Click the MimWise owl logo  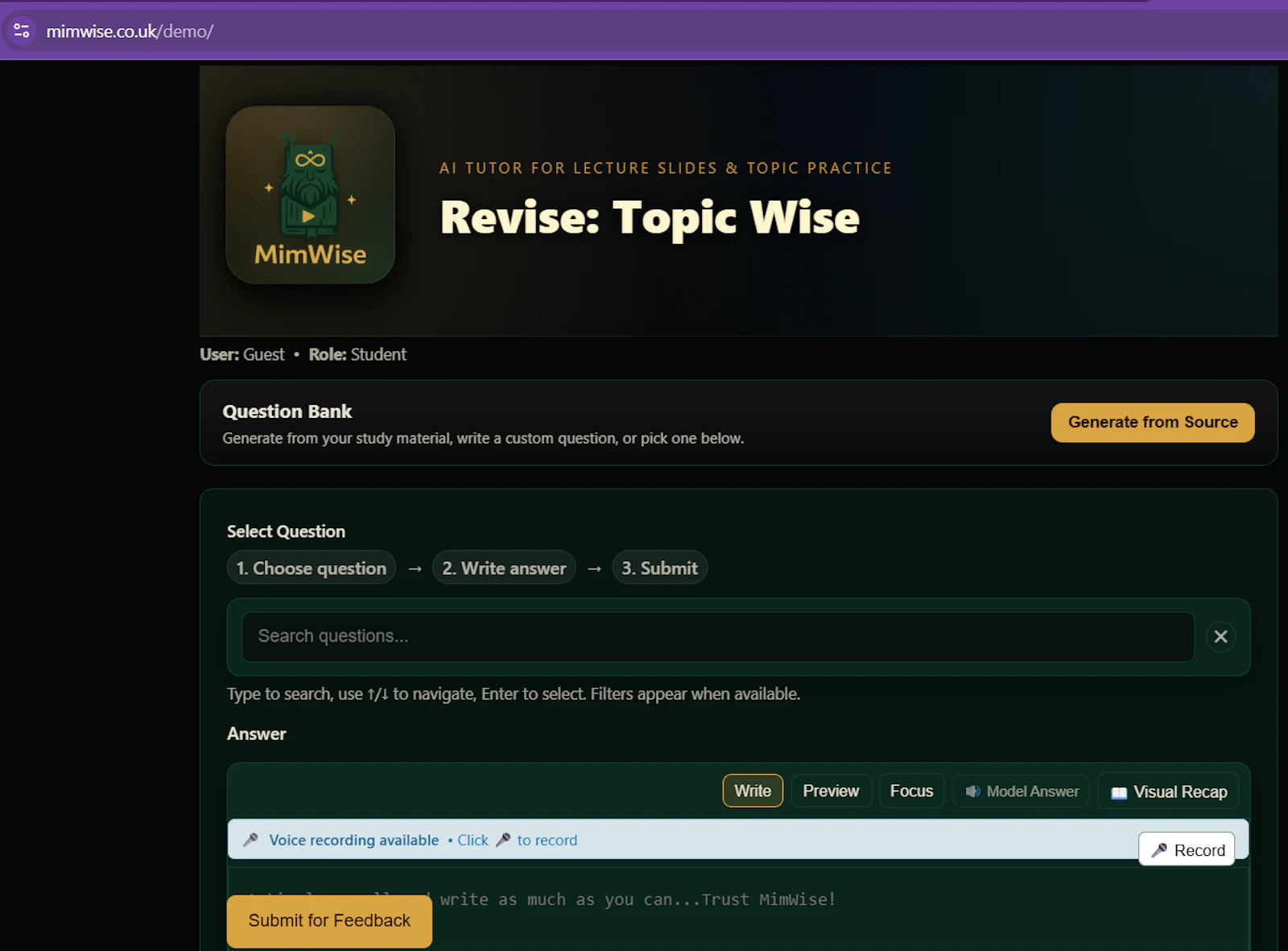click(310, 195)
